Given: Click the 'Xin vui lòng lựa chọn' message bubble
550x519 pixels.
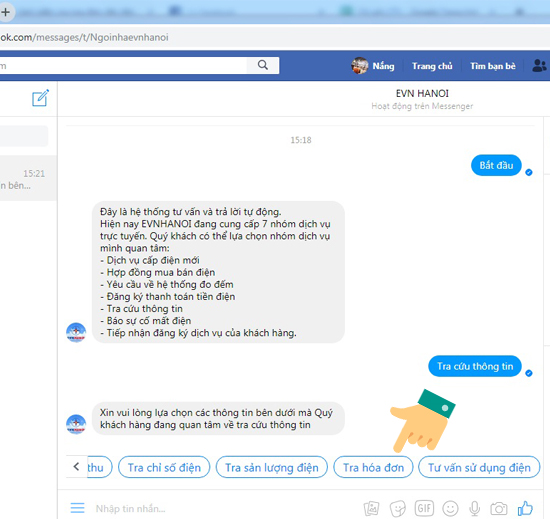Looking at the screenshot, I should tap(218, 418).
